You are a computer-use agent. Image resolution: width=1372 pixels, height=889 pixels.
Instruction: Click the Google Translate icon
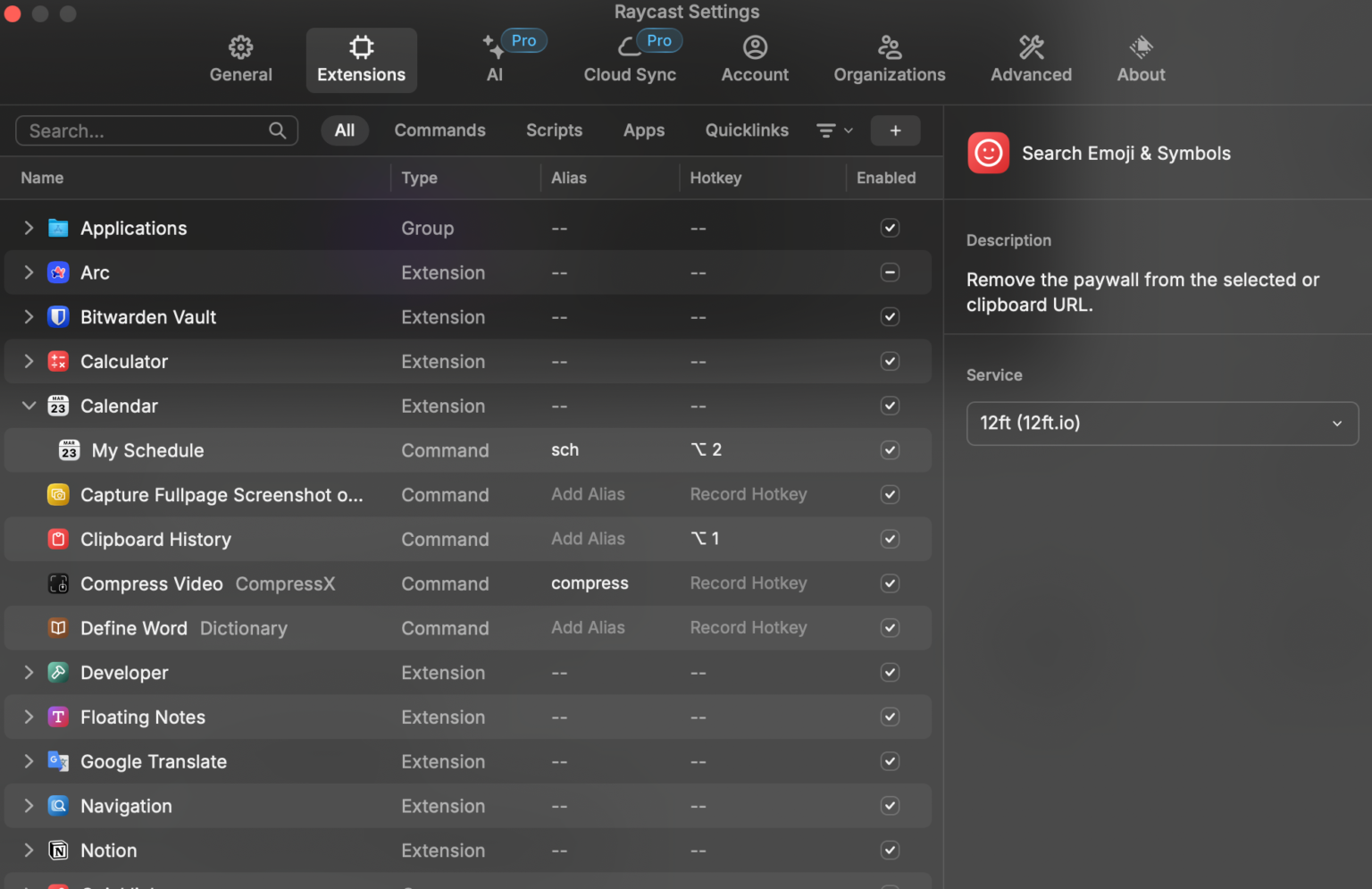pos(58,761)
